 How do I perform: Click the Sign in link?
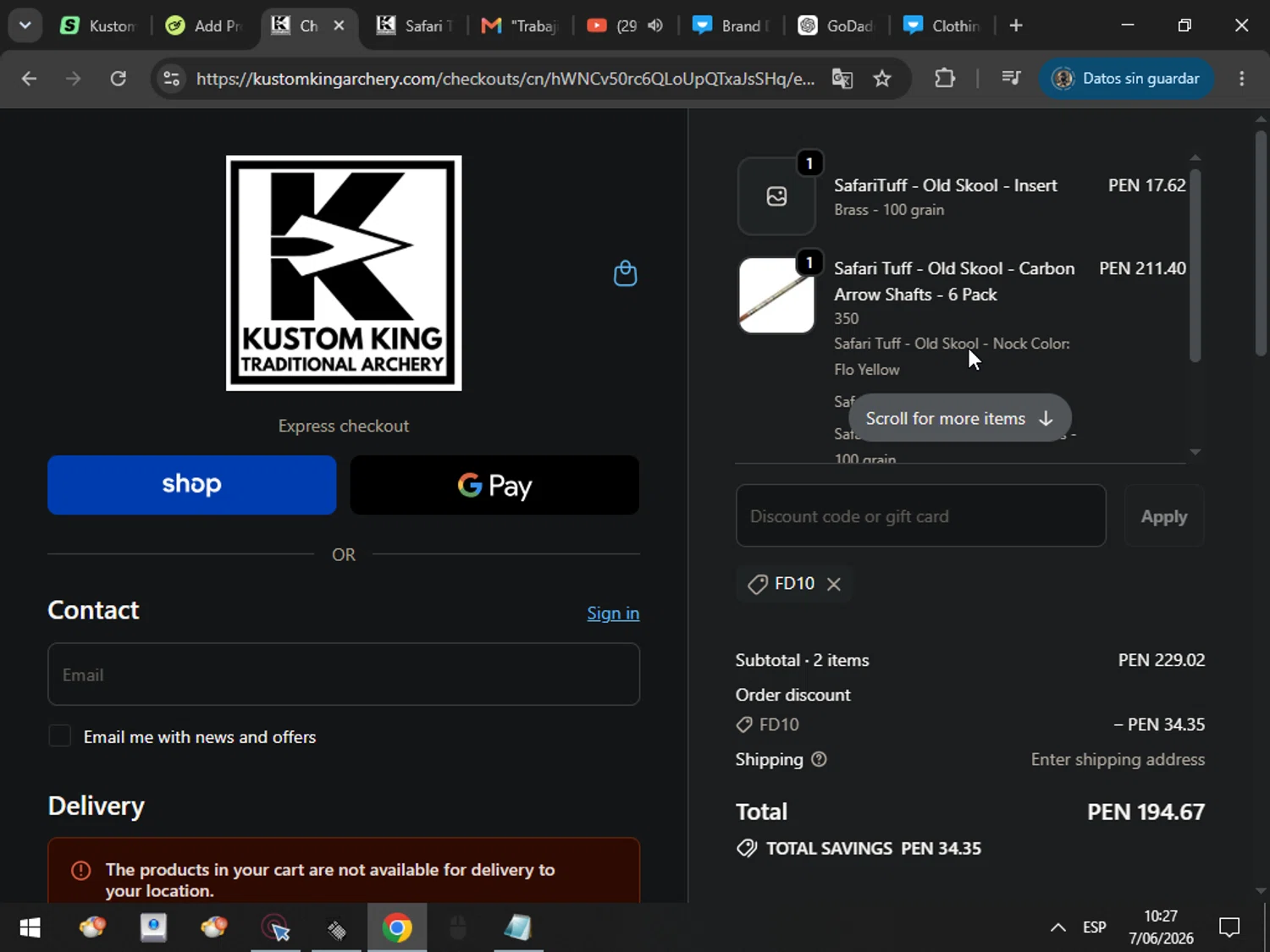pyautogui.click(x=613, y=613)
